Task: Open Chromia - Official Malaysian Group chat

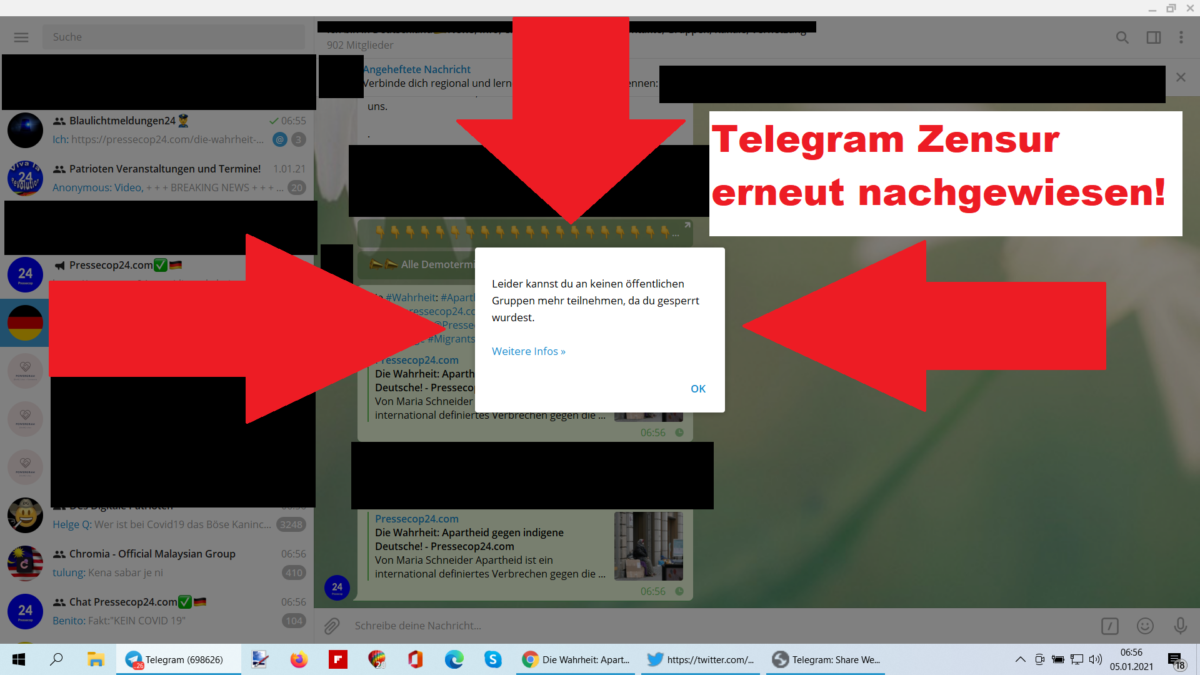Action: tap(157, 563)
